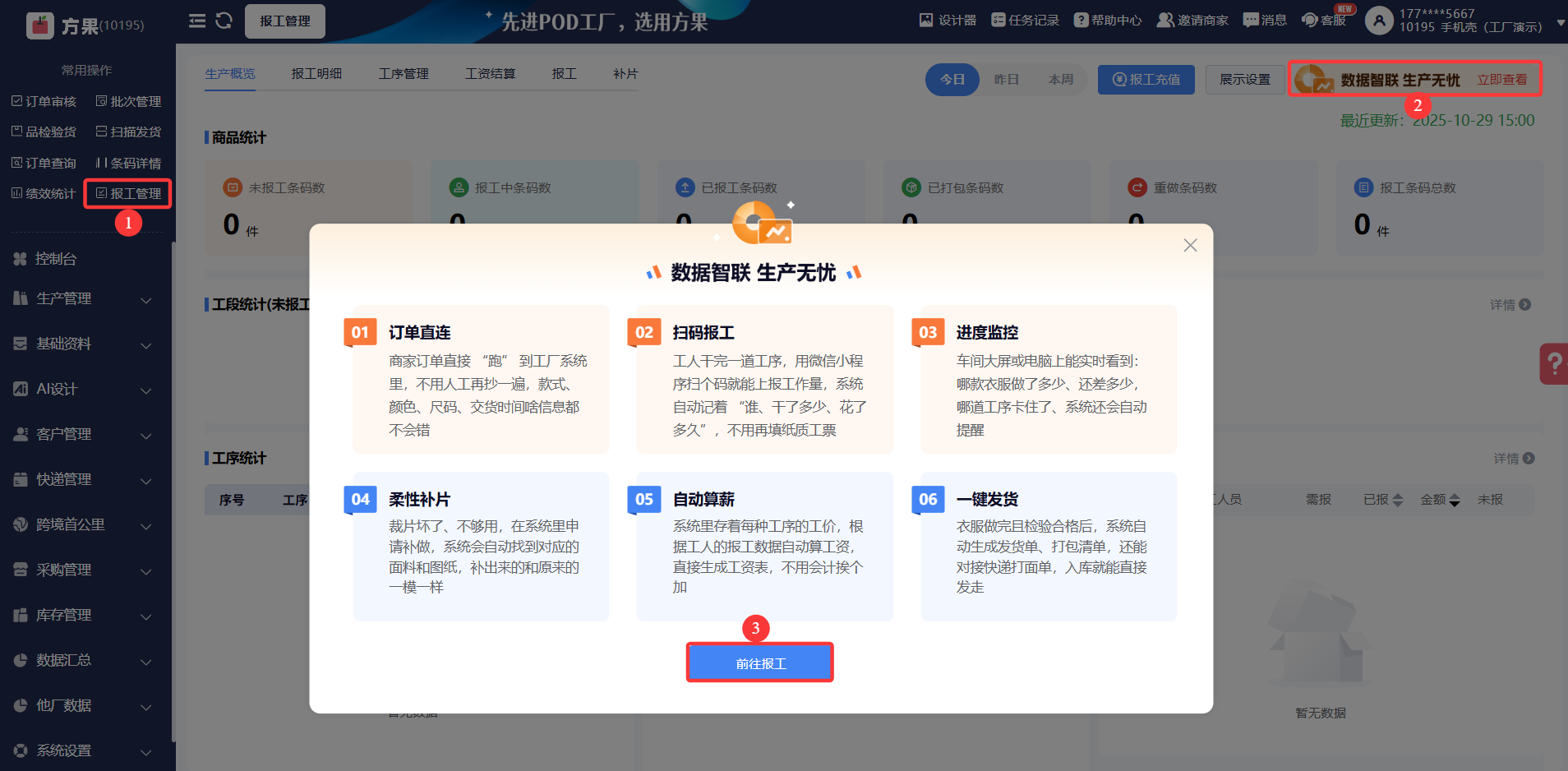Select 本周 time range

click(x=1061, y=80)
